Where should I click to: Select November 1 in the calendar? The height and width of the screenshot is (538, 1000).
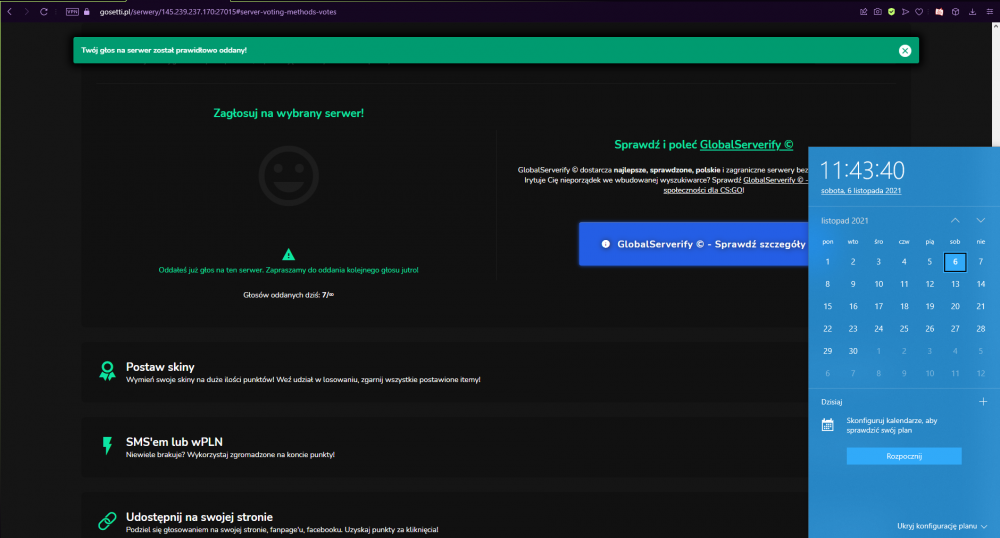click(x=827, y=262)
